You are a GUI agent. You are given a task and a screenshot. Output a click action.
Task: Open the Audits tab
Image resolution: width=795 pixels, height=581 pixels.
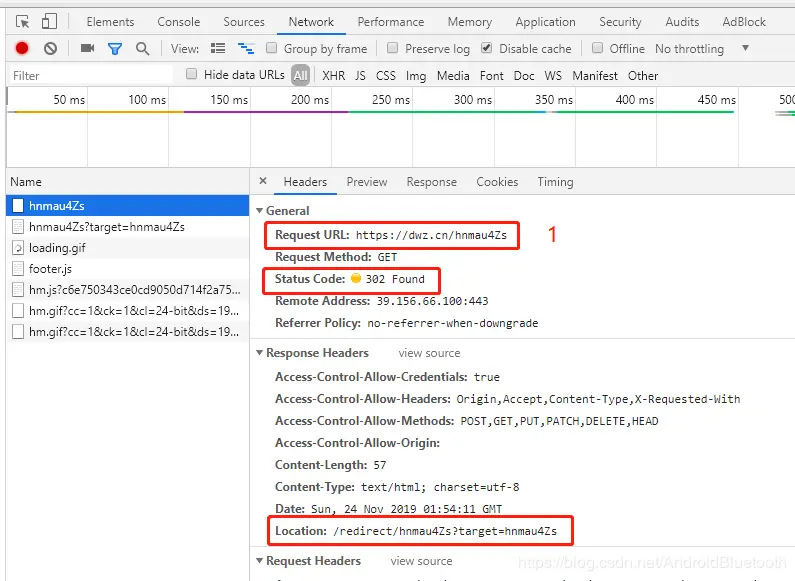[682, 22]
